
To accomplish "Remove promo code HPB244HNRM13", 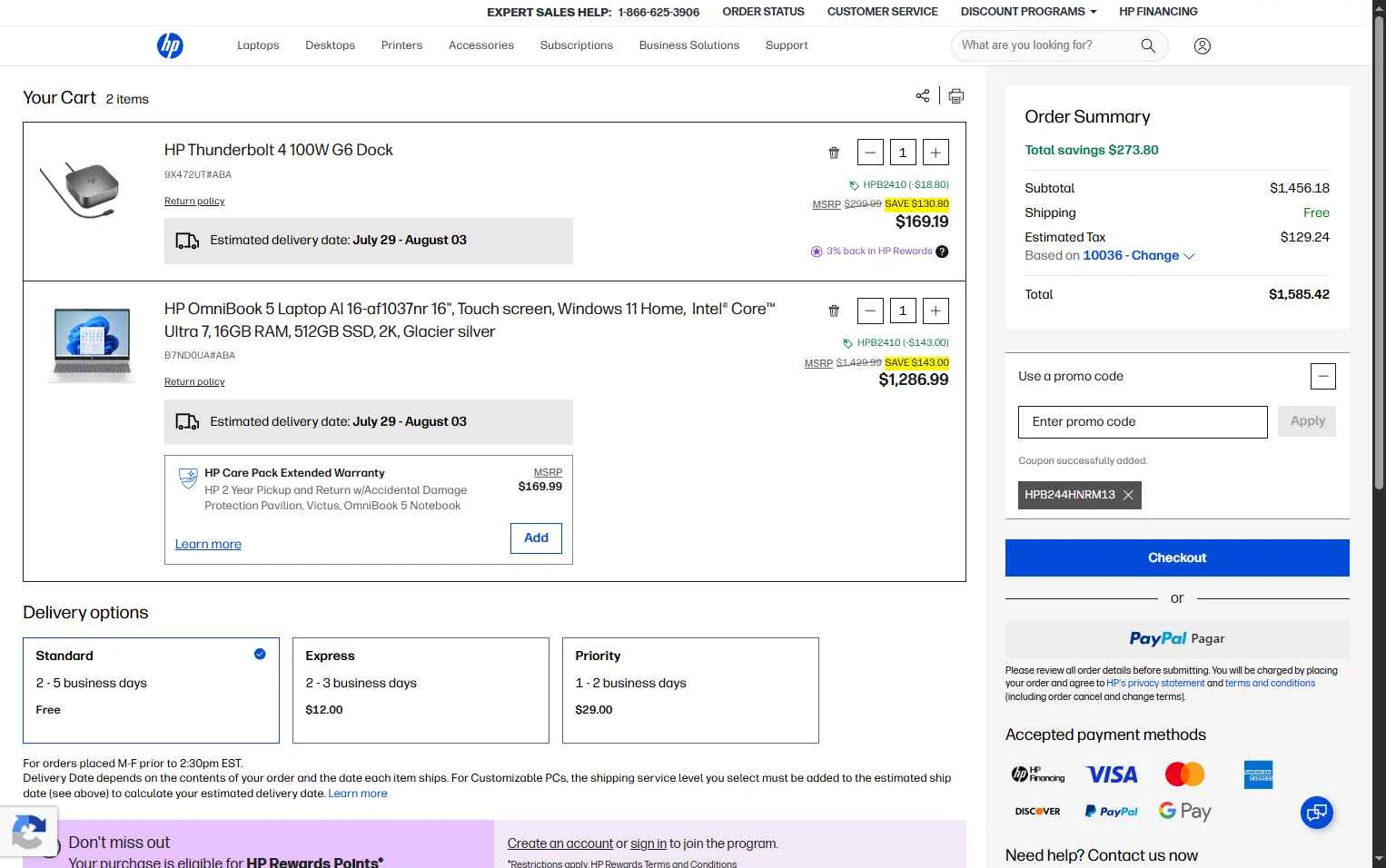I will click(x=1128, y=495).
